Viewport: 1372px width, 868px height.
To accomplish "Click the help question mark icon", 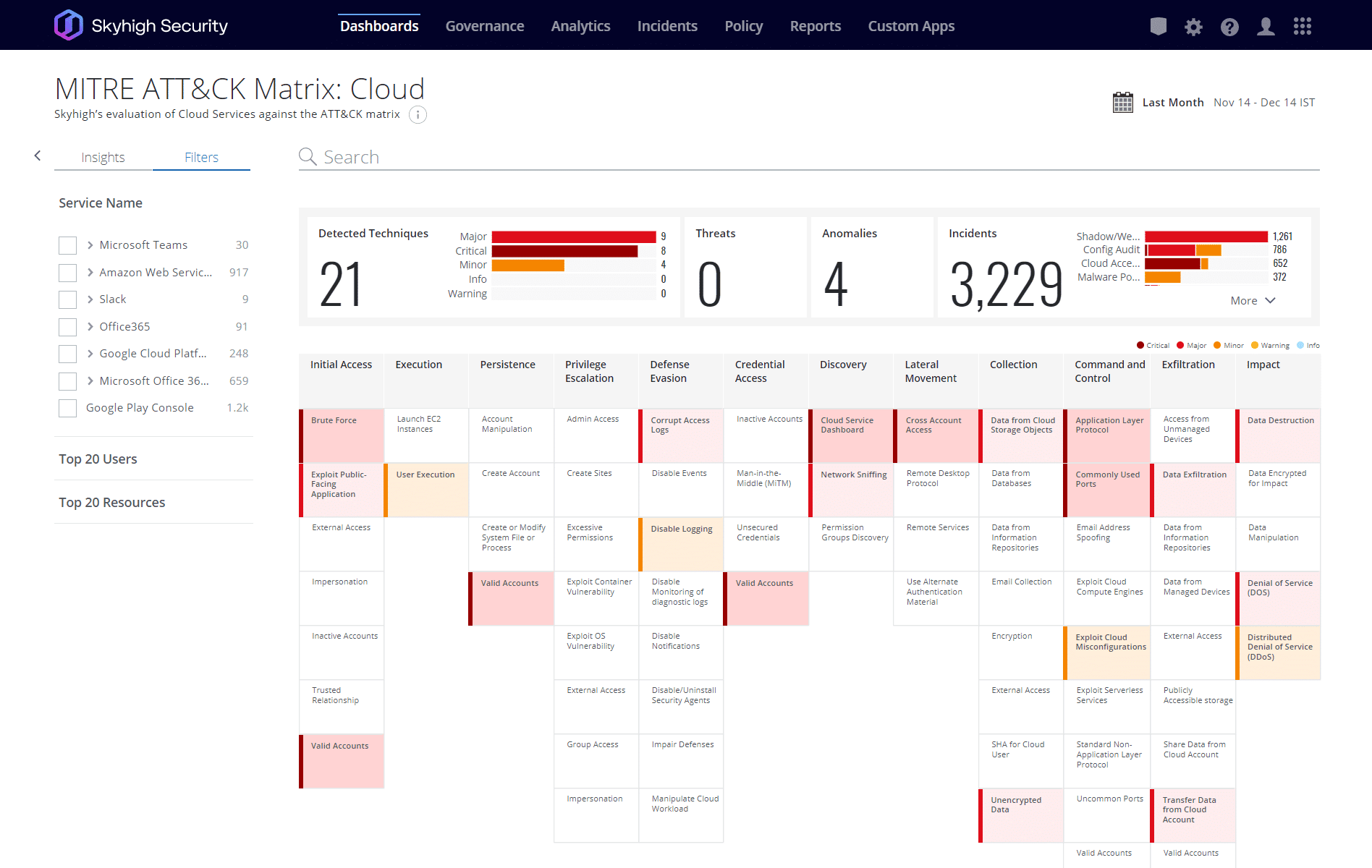I will (x=1229, y=27).
